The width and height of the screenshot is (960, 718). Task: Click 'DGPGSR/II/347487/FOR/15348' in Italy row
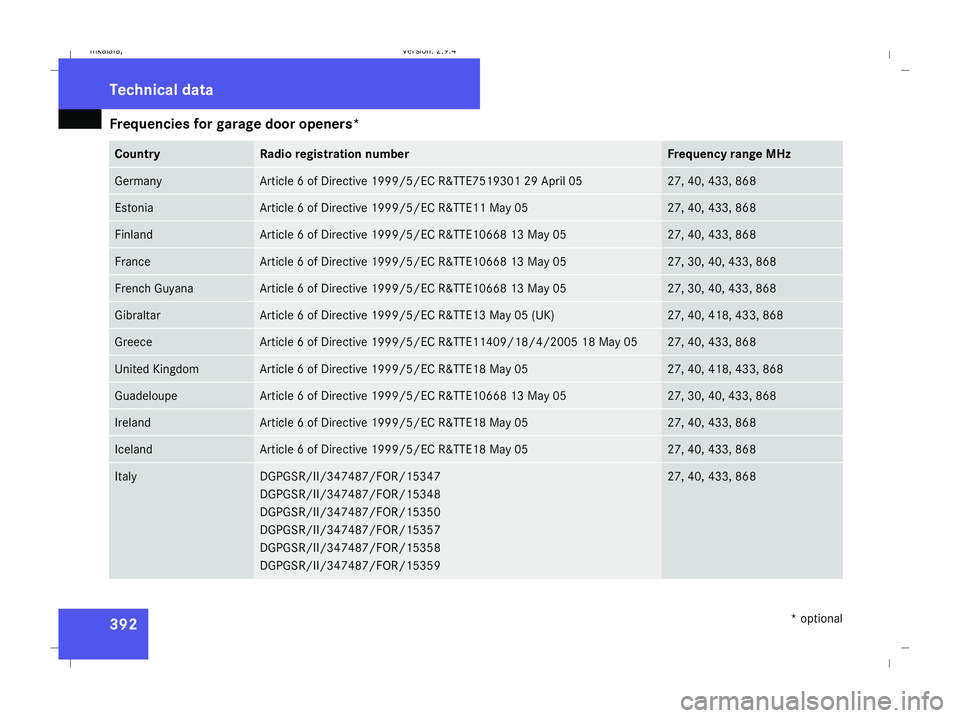tap(350, 495)
